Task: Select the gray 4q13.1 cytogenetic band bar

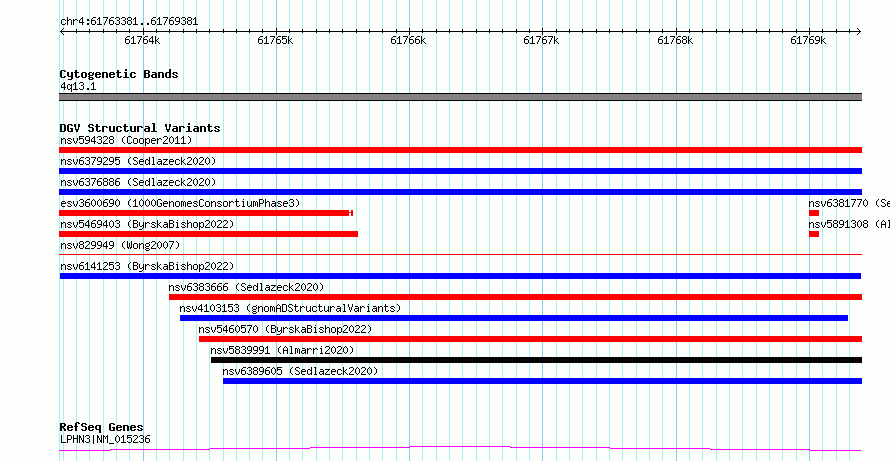Action: point(460,97)
